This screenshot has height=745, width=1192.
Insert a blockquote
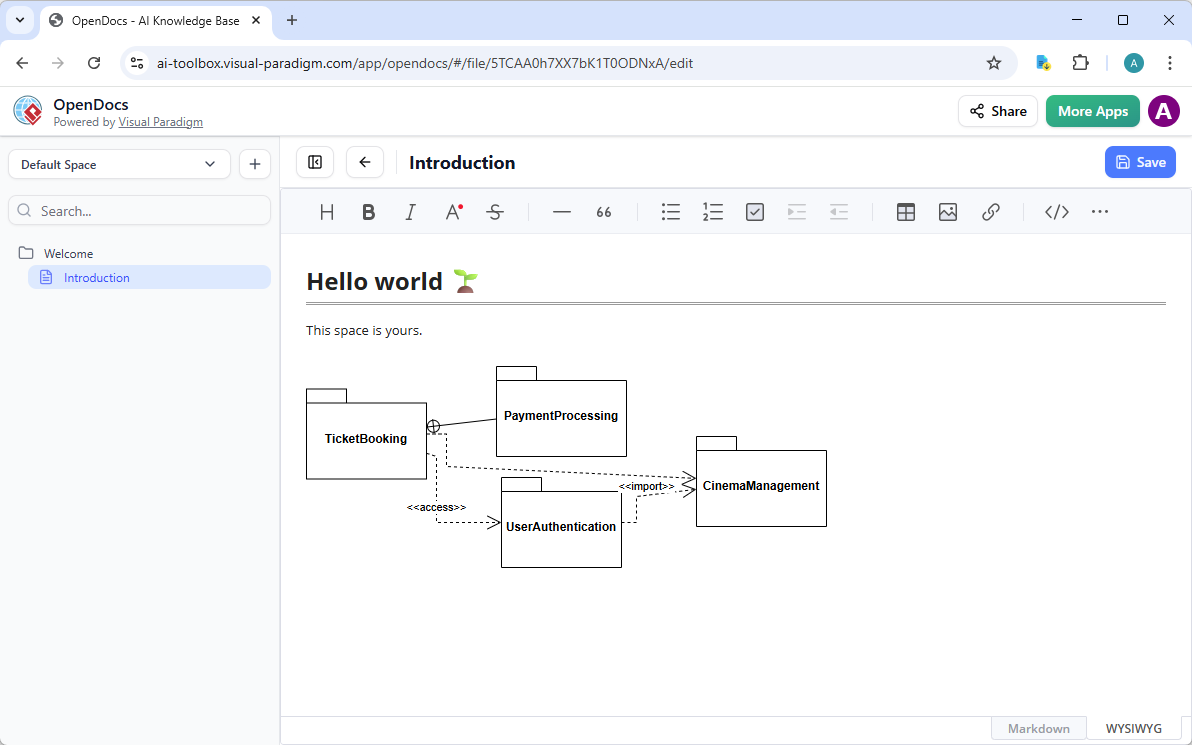pos(603,211)
